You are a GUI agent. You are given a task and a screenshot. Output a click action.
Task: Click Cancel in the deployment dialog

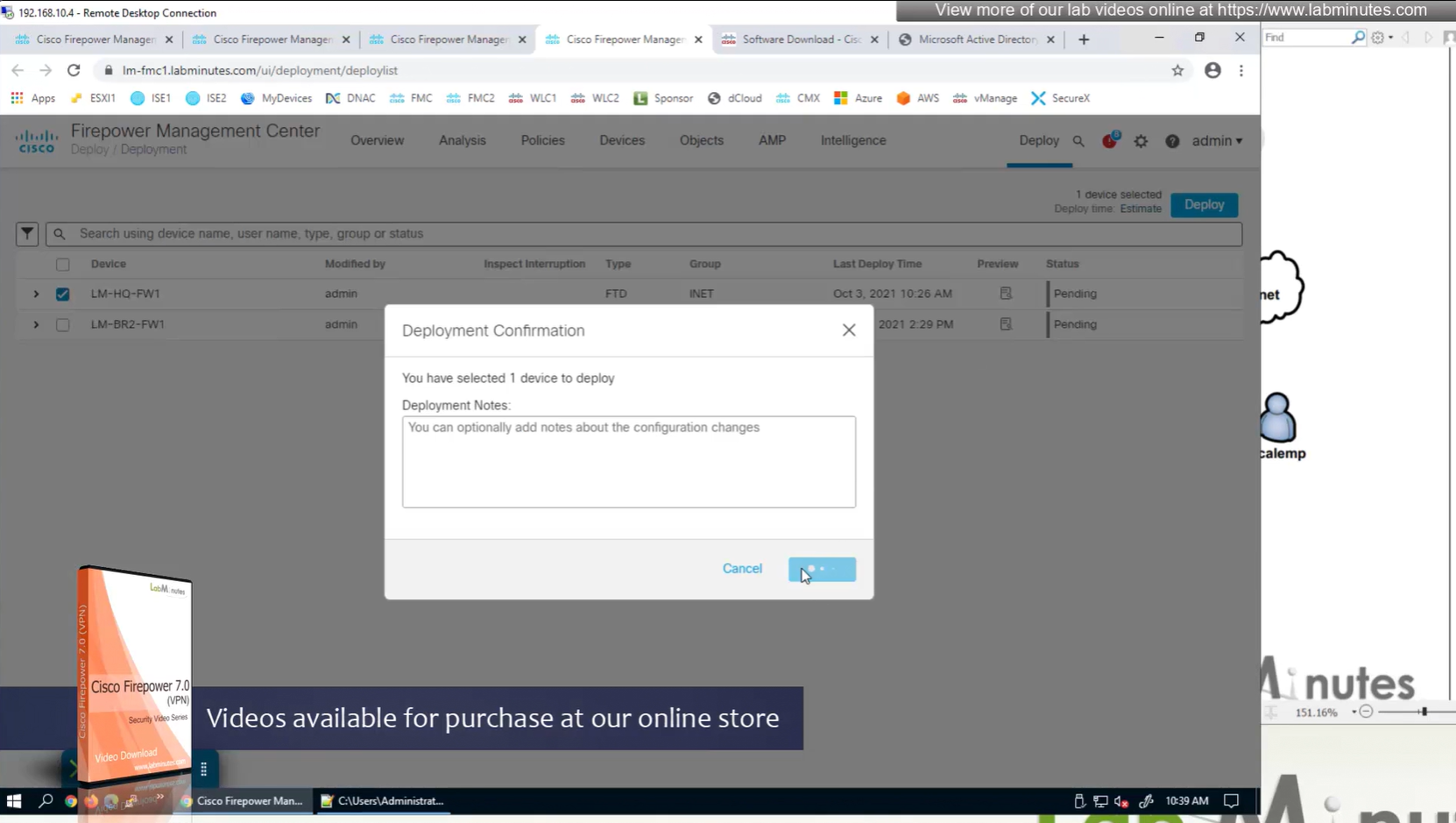(x=742, y=569)
